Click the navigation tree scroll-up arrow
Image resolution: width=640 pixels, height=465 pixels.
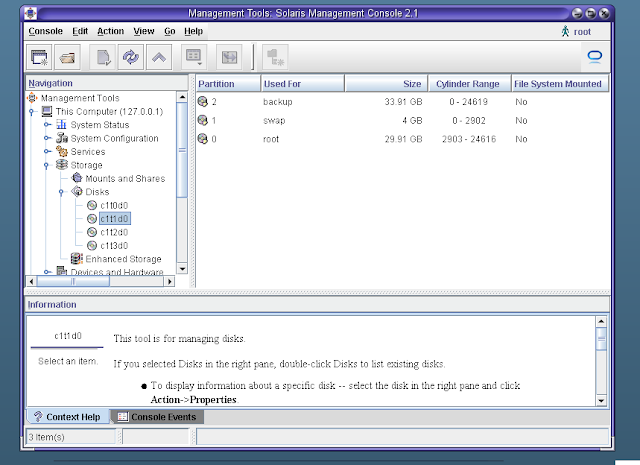182,97
